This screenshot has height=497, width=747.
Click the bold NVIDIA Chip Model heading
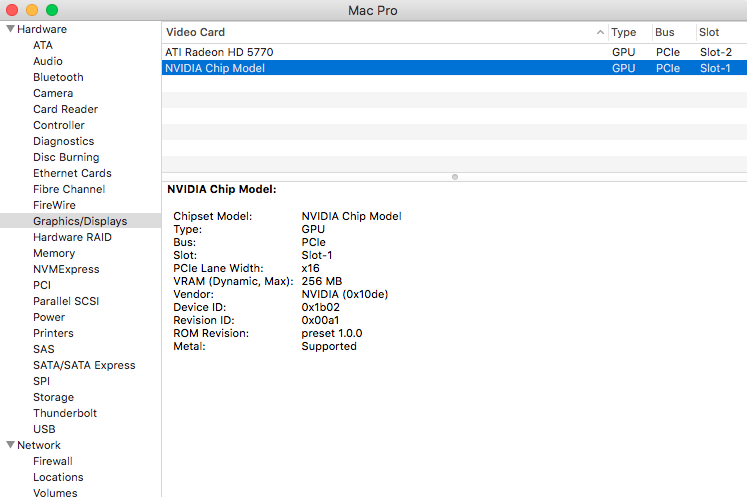tap(222, 189)
